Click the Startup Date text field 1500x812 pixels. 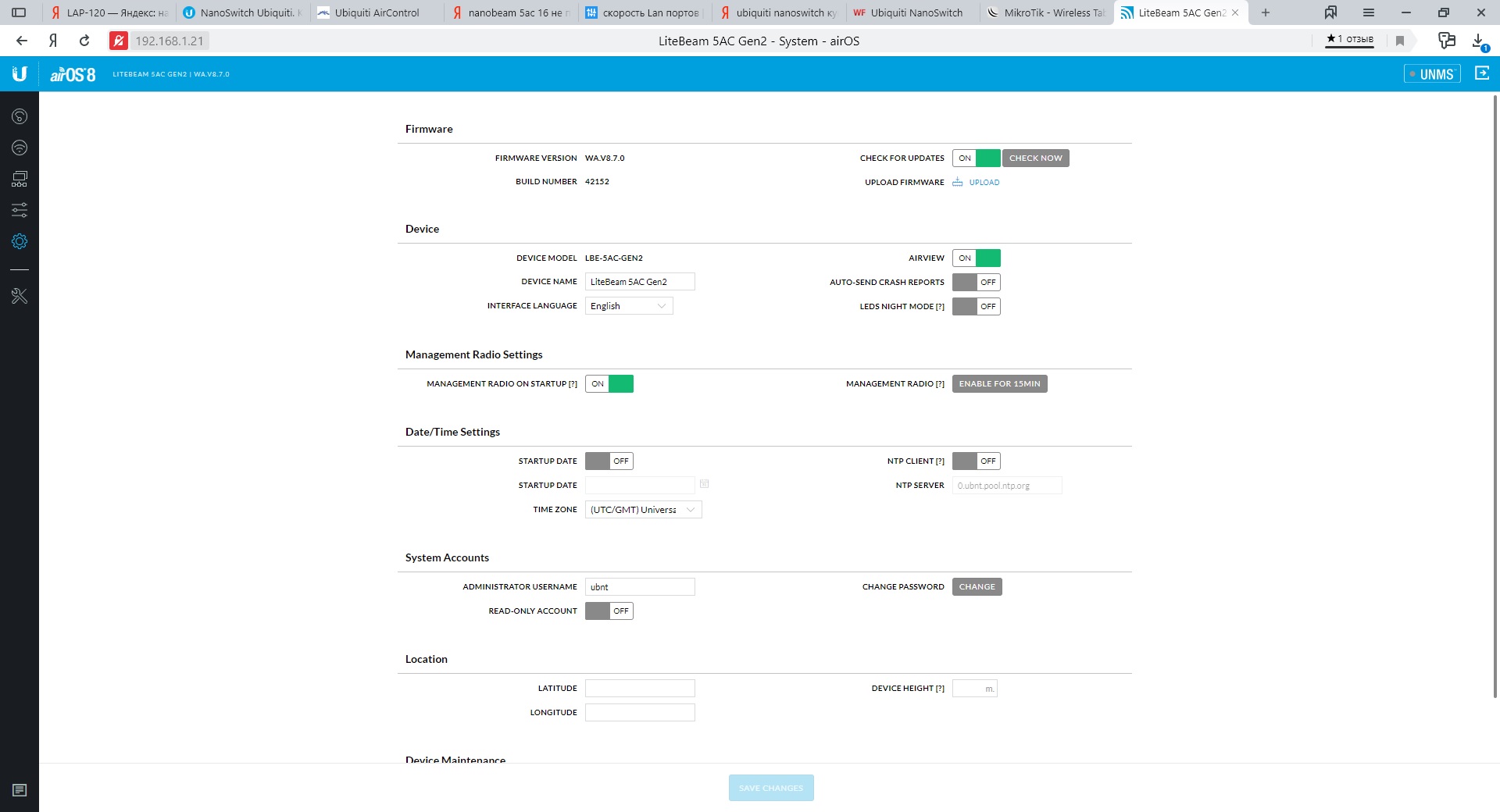pos(640,486)
